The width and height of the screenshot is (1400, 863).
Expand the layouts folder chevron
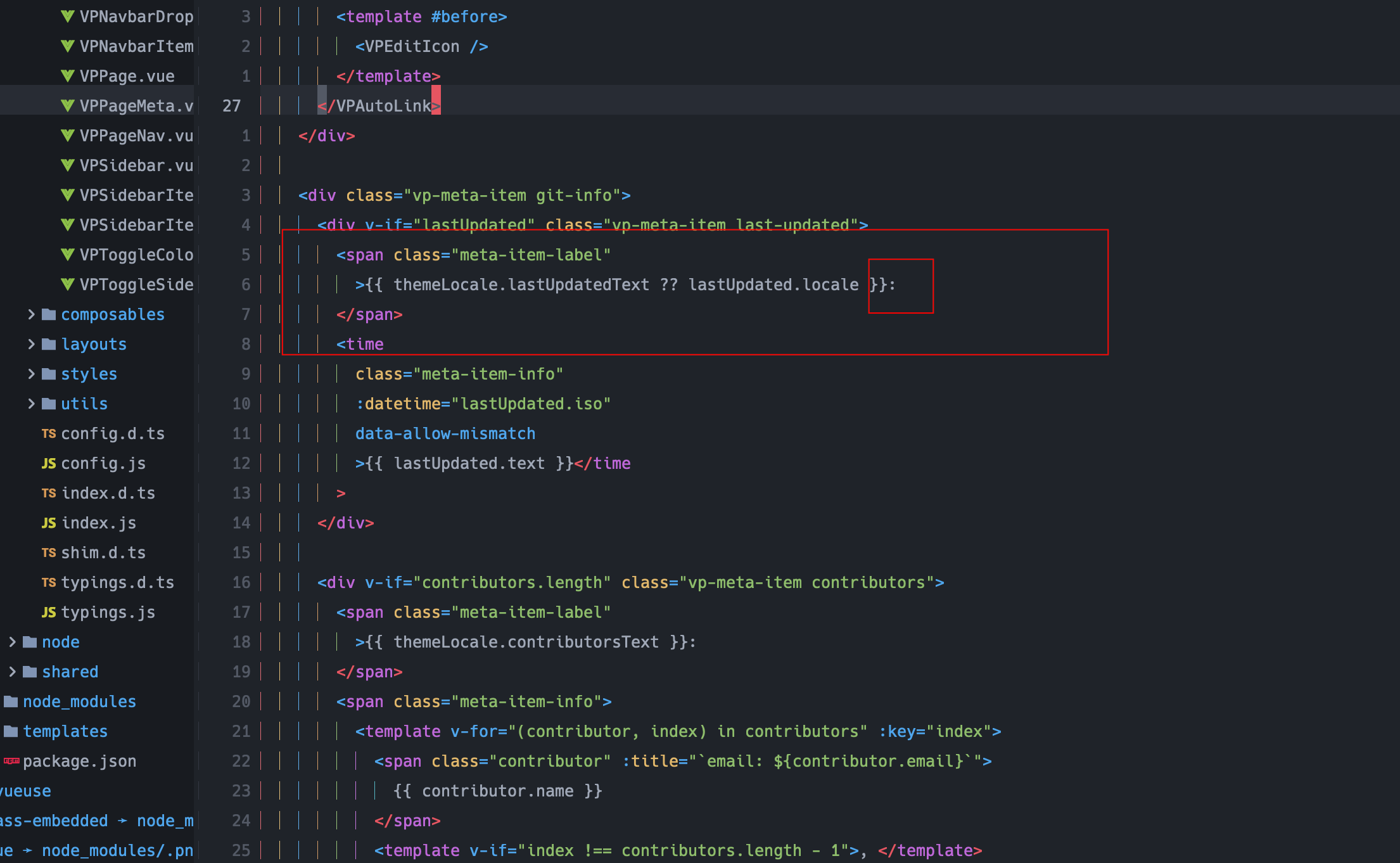coord(31,344)
